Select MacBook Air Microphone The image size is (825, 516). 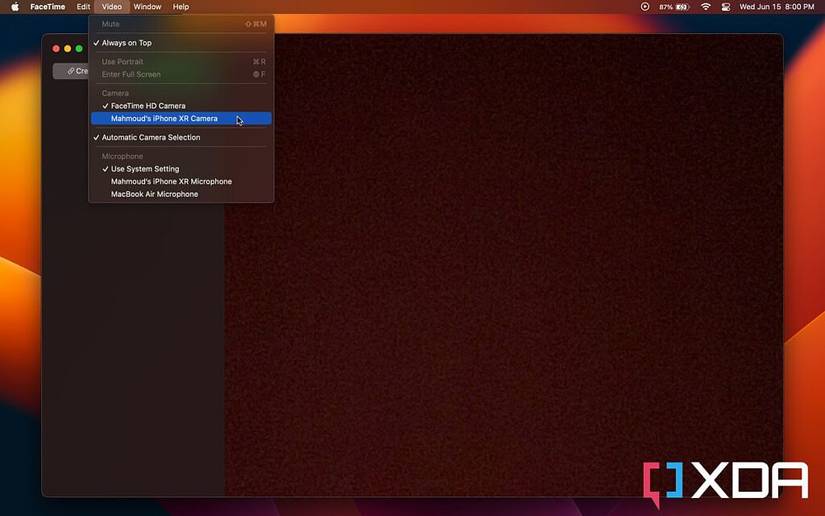coord(181,194)
